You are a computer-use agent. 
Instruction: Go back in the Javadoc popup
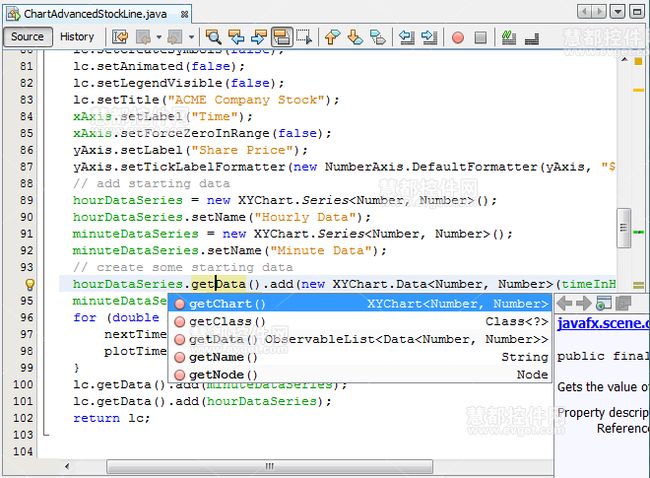point(564,303)
